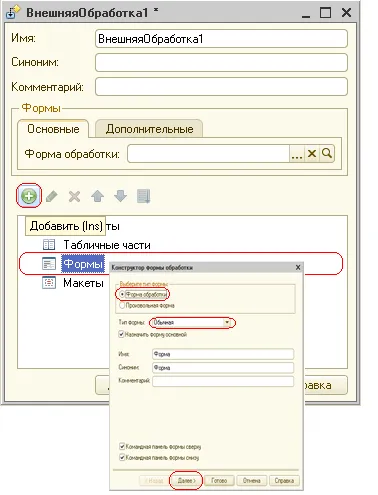Image resolution: width=378 pixels, height=495 pixels.
Task: Toggle Командная панель формы снизу checkbox
Action: (x=122, y=458)
